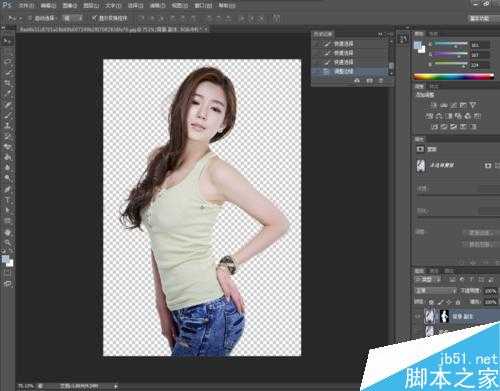Toggle lock image pixels in Layers panel

[440, 302]
